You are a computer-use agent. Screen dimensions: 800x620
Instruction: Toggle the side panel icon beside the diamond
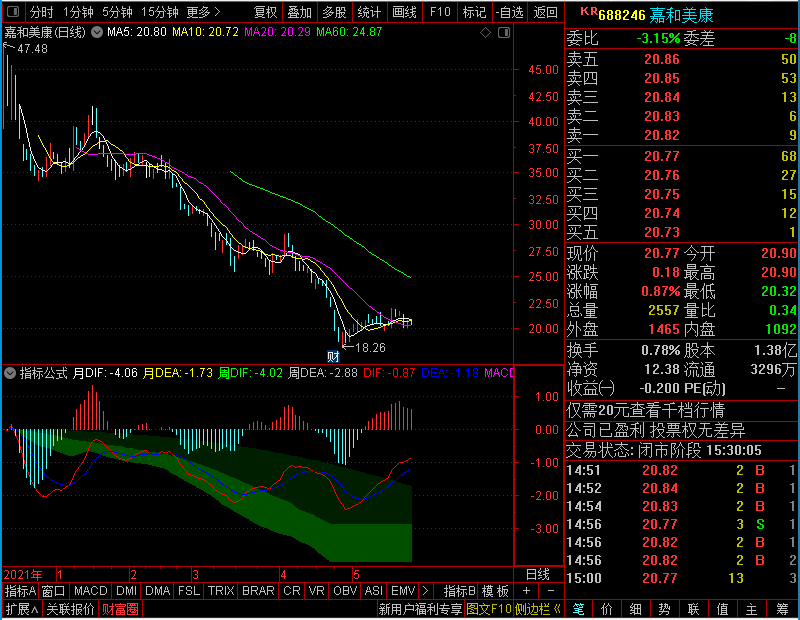coord(504,33)
